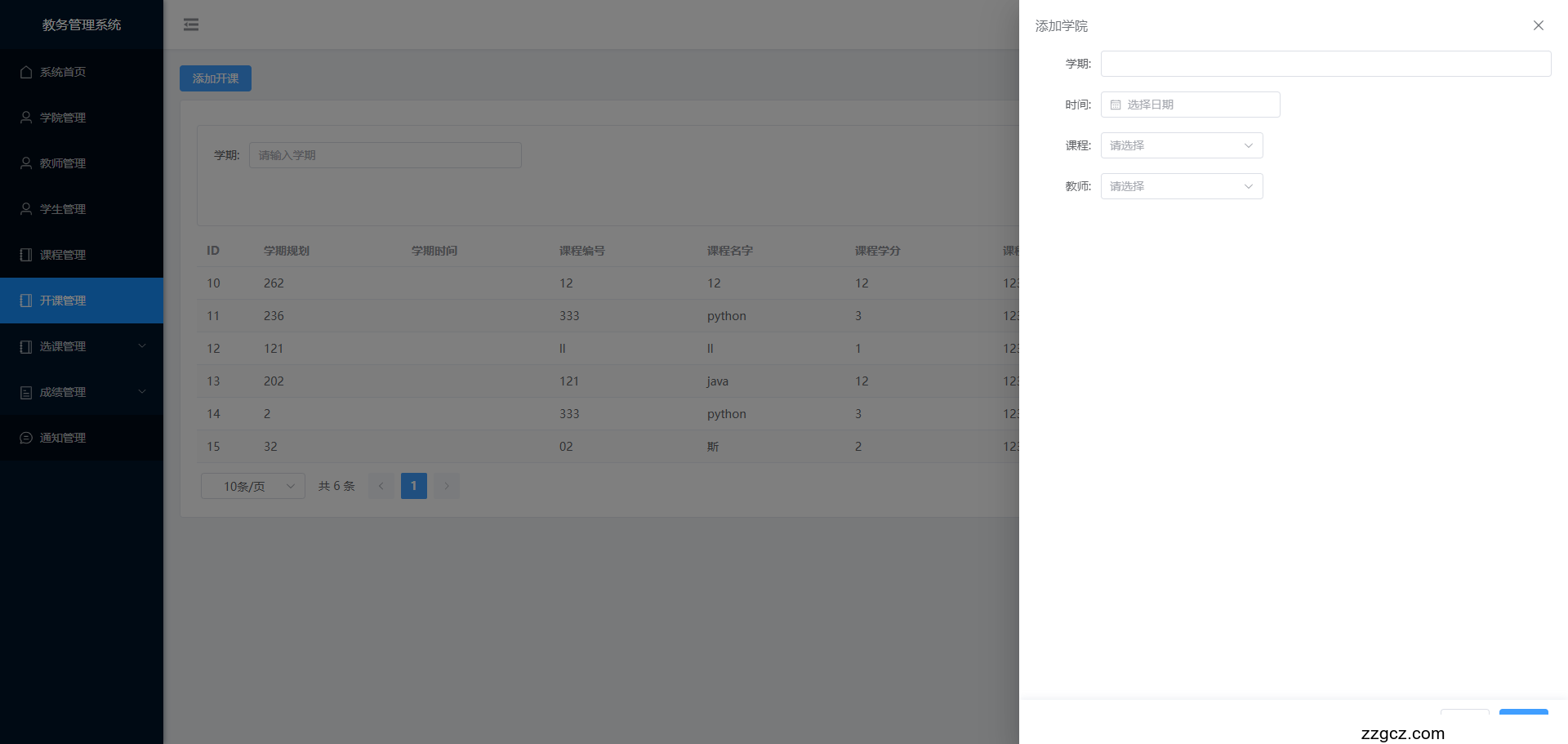Click the user icon beside 教师管理
1568x744 pixels.
[26, 163]
